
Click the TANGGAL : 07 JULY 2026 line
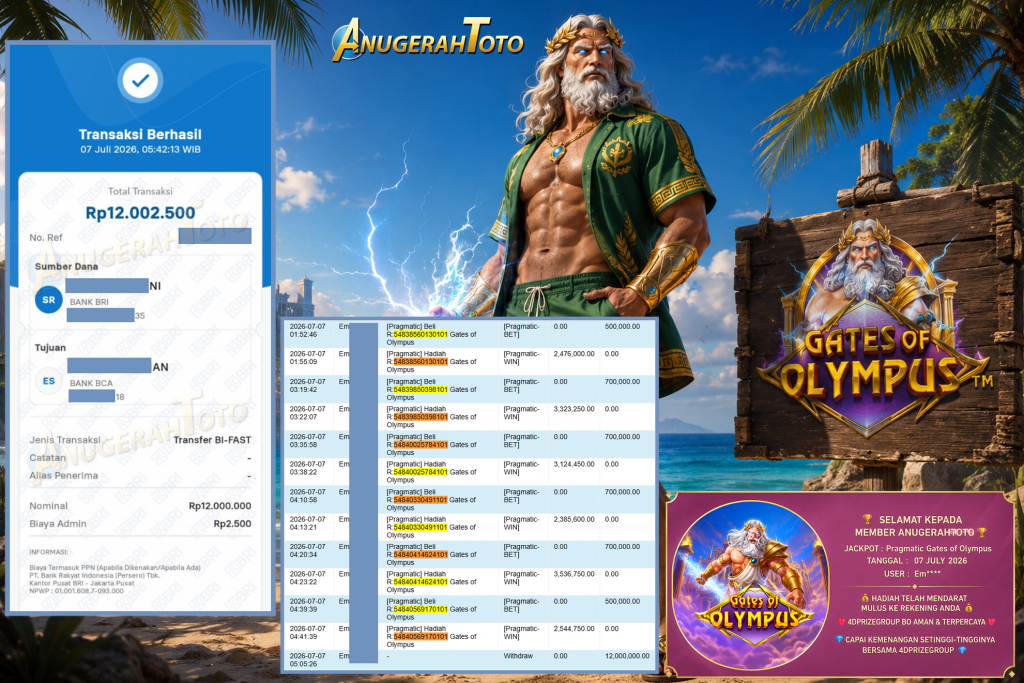point(917,561)
